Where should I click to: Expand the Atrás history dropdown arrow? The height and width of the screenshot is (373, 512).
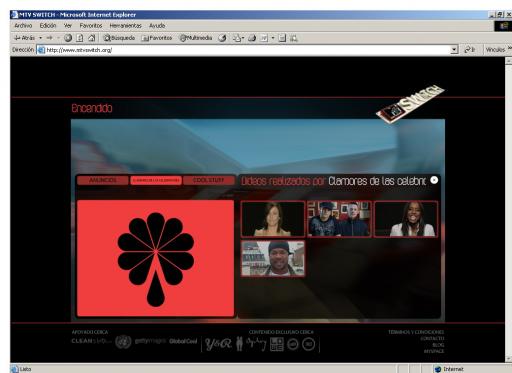[x=41, y=38]
